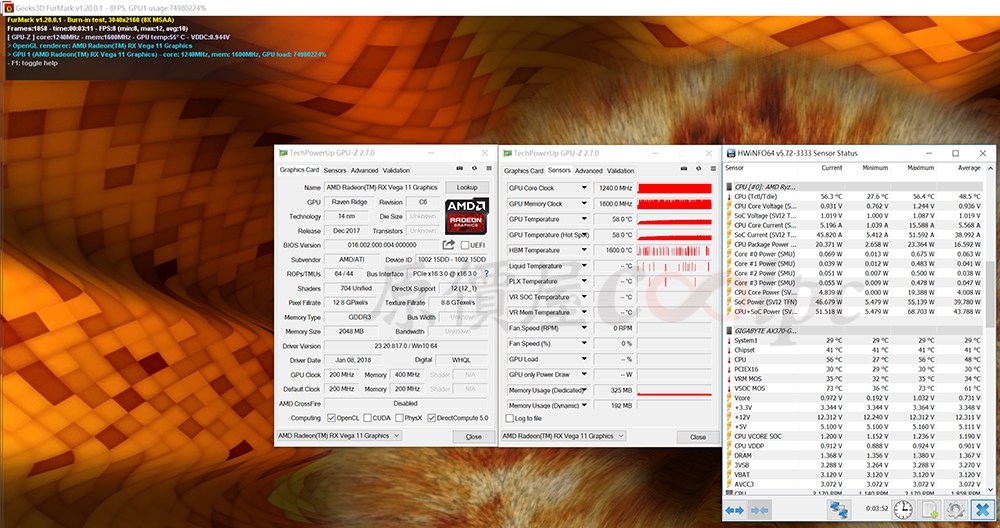The width and height of the screenshot is (1000, 528).
Task: Open GPU selector combo in Graphics Card window
Action: click(x=339, y=436)
